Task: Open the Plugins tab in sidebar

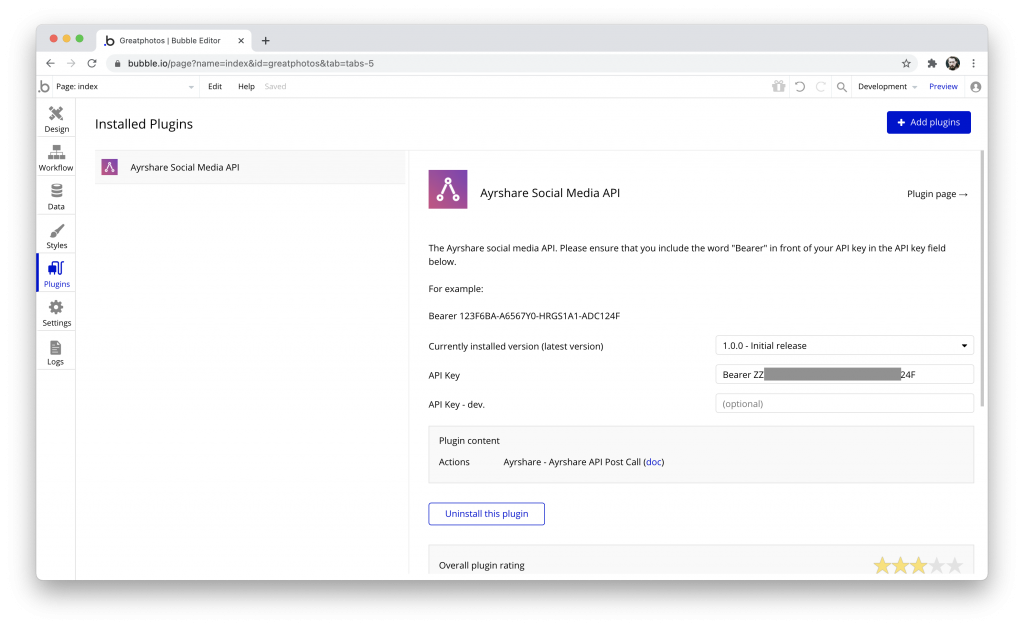Action: pyautogui.click(x=56, y=274)
